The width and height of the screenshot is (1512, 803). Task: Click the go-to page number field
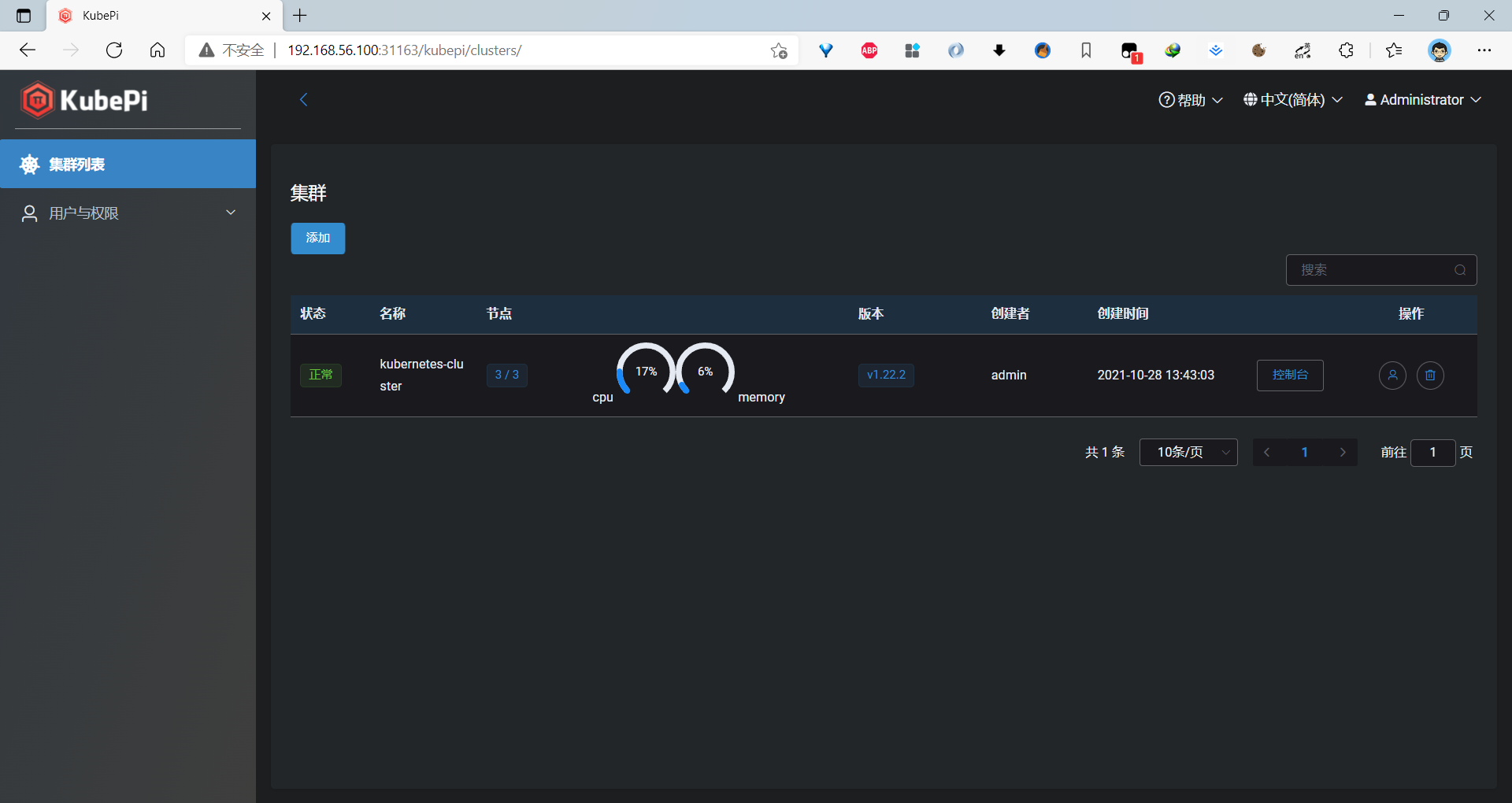[x=1432, y=452]
